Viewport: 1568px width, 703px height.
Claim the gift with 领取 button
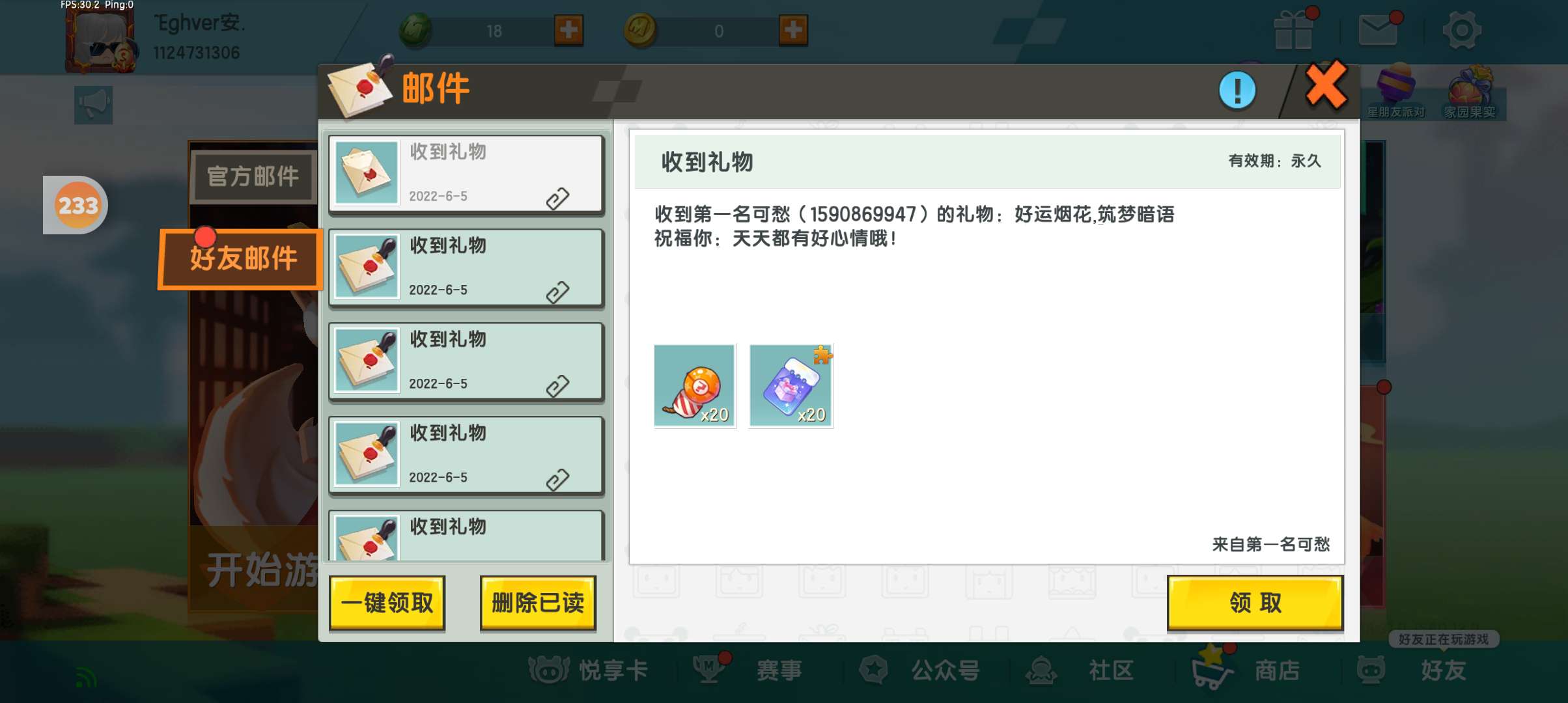coord(1255,603)
